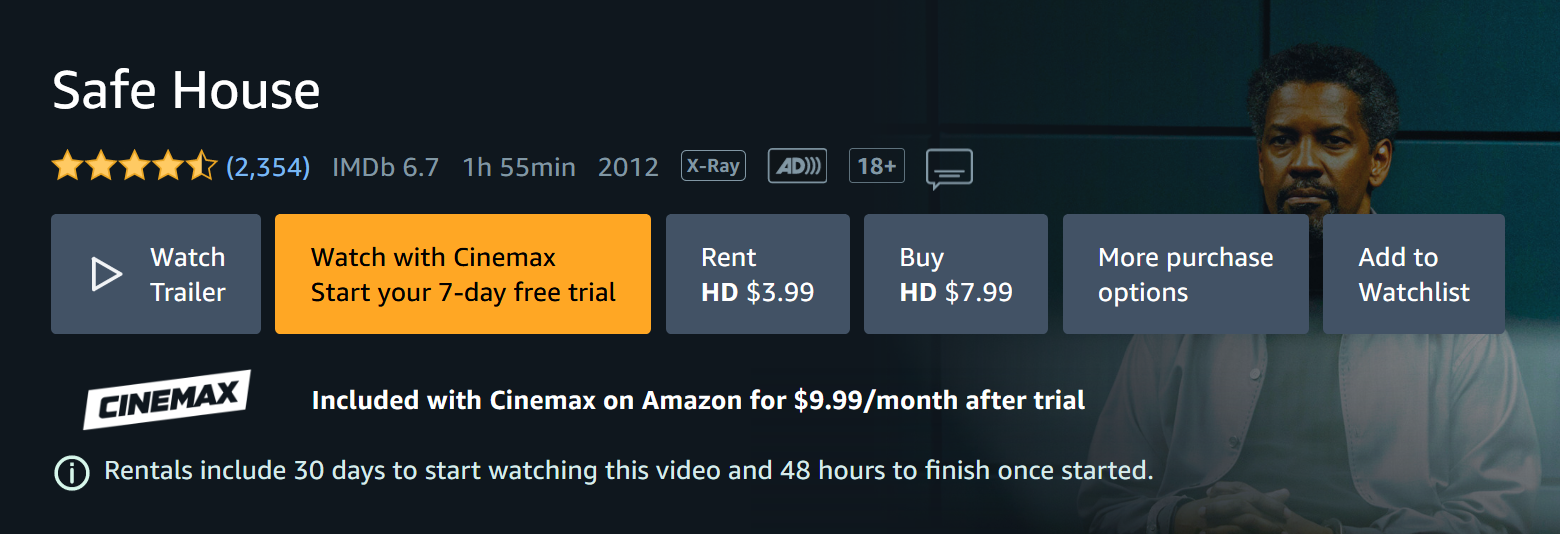Click the Cinemax logo

[166, 400]
